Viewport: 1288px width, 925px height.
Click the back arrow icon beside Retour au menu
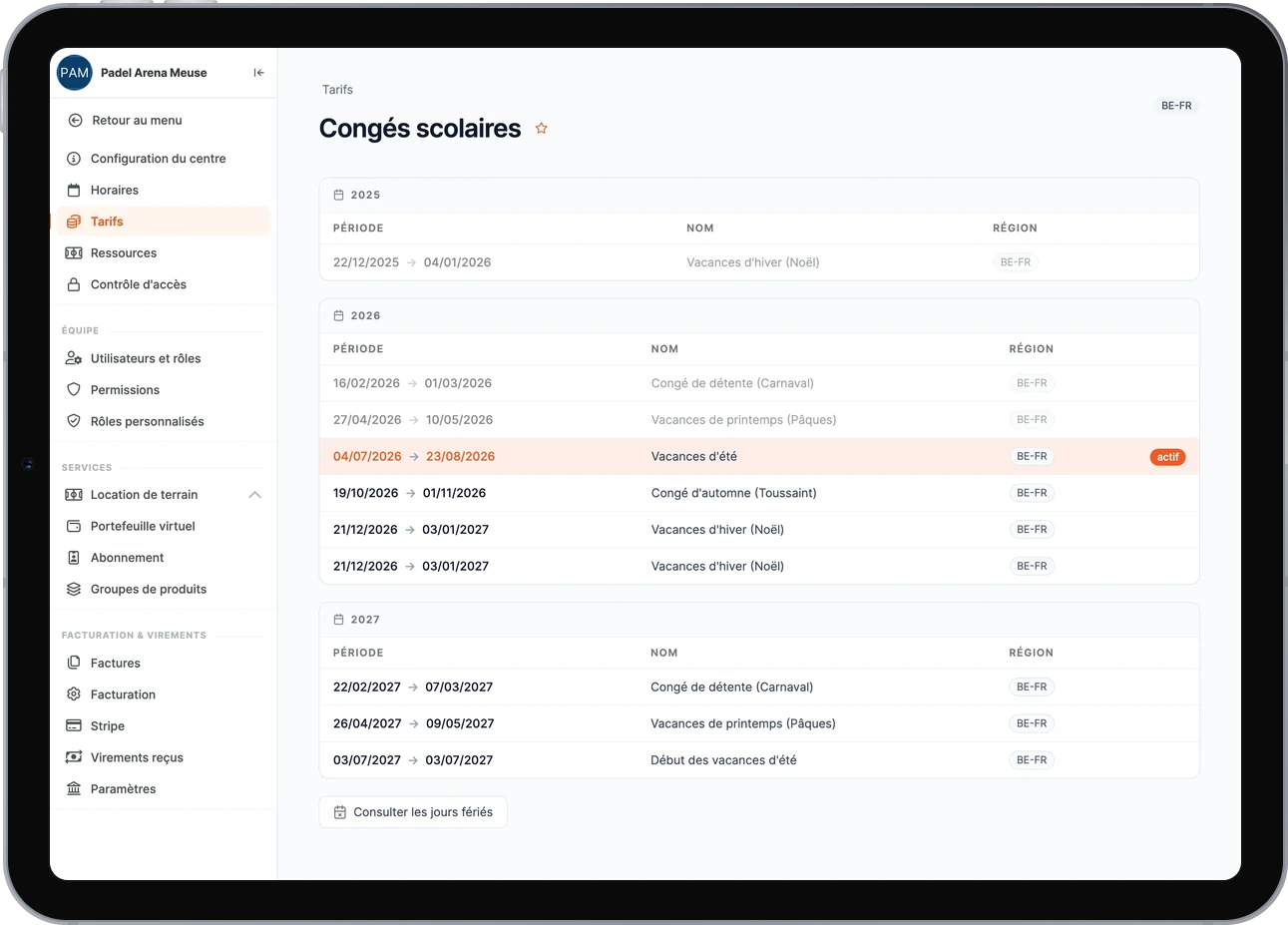[75, 121]
